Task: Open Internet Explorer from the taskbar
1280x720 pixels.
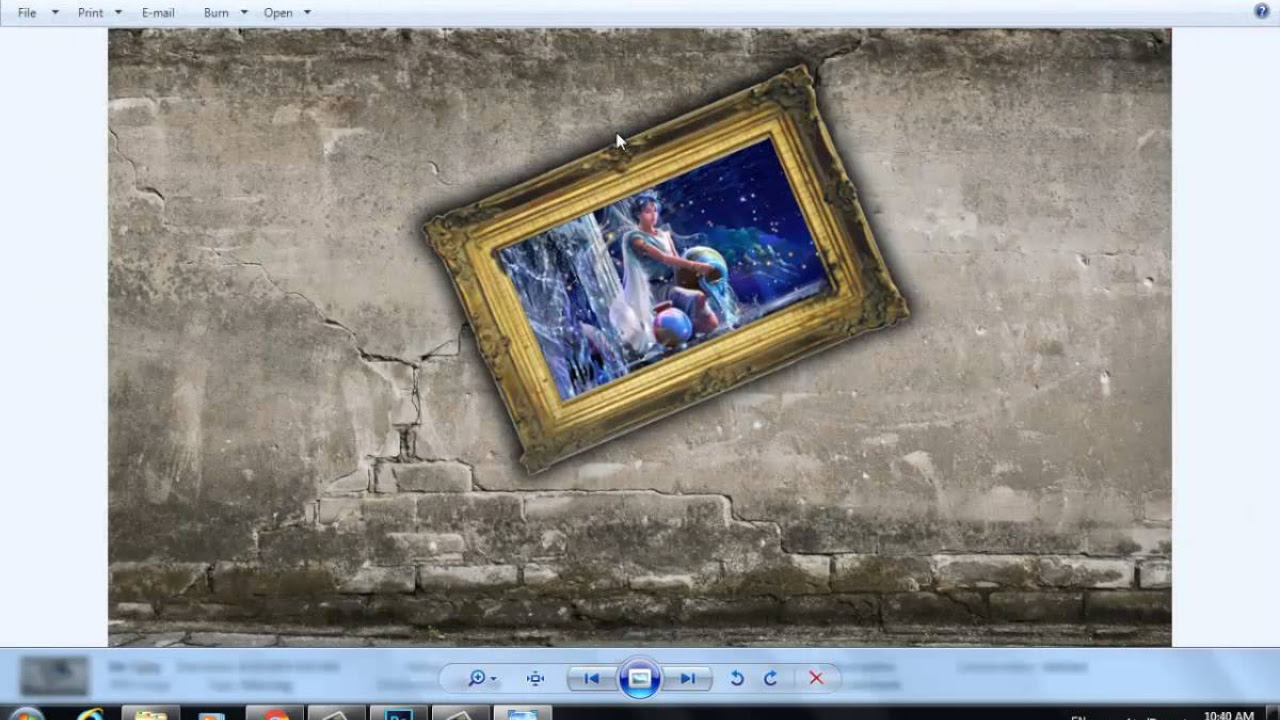Action: (91, 714)
